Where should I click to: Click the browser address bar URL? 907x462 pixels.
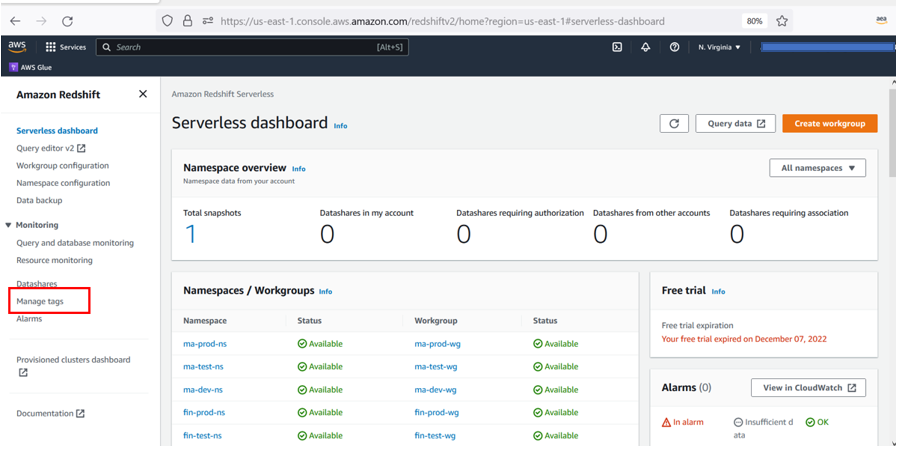click(443, 21)
